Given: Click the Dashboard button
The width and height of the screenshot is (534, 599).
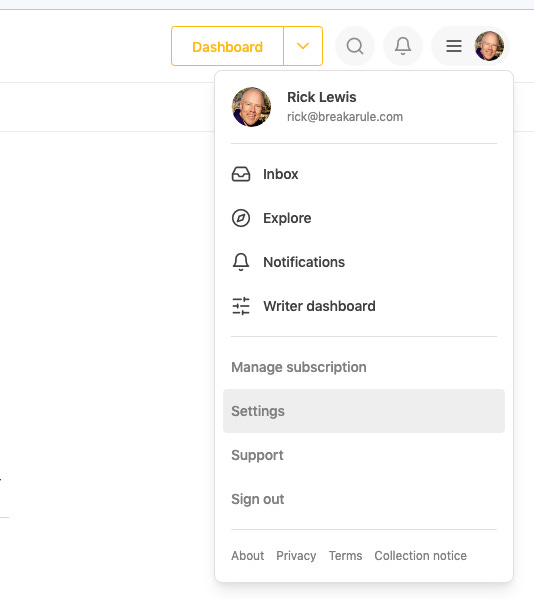Looking at the screenshot, I should pyautogui.click(x=228, y=46).
